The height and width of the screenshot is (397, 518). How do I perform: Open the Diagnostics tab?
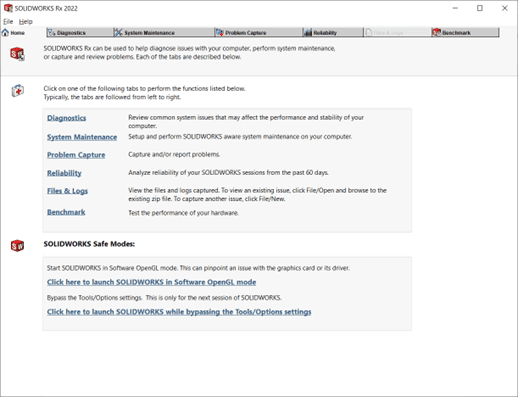click(x=80, y=32)
